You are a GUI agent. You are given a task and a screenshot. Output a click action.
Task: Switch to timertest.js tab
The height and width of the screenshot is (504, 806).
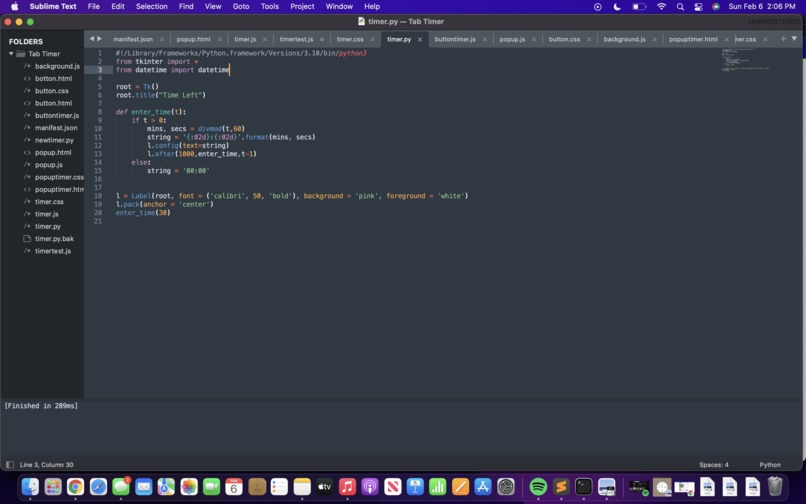click(296, 39)
